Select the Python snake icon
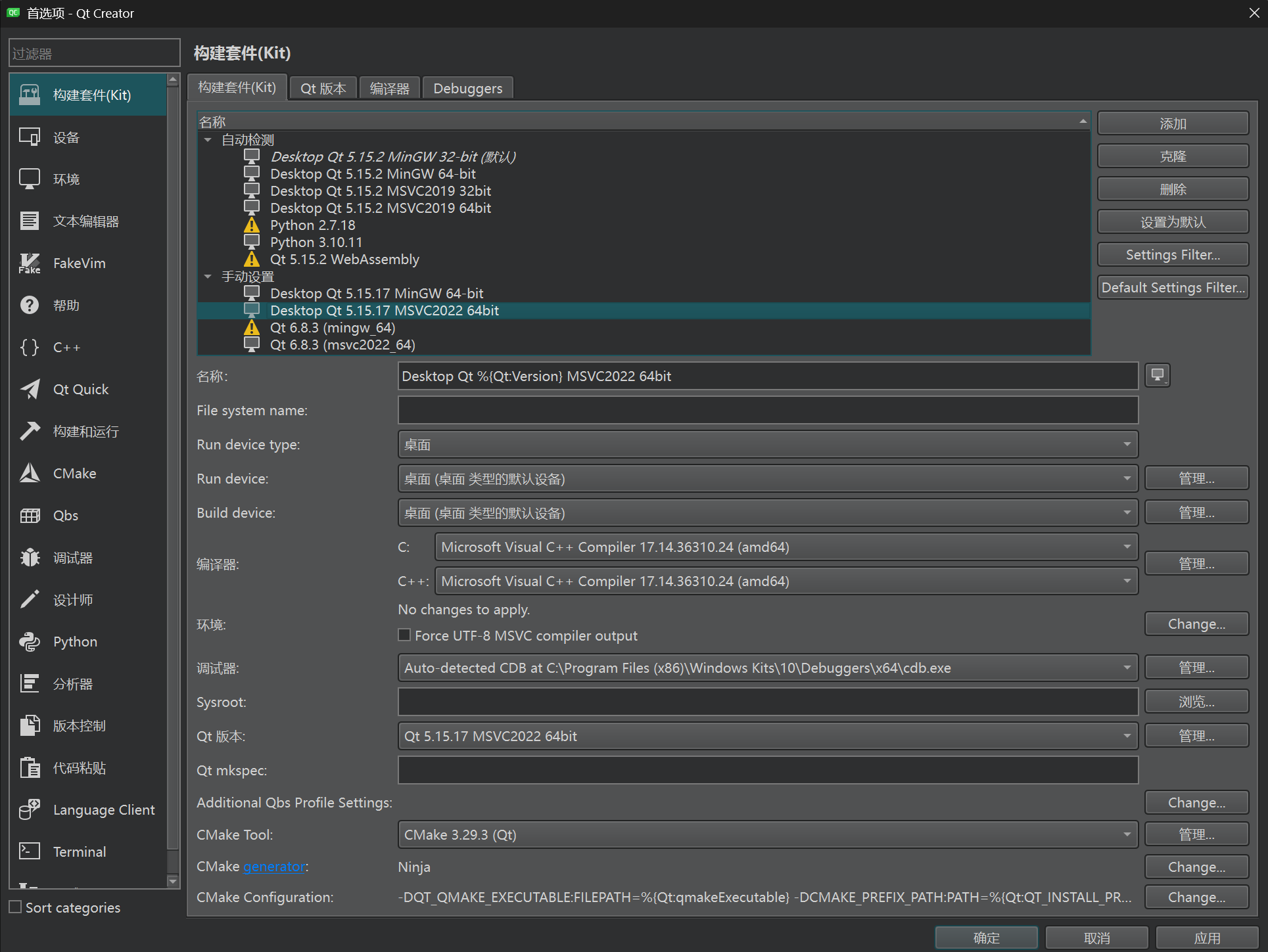 coord(30,642)
